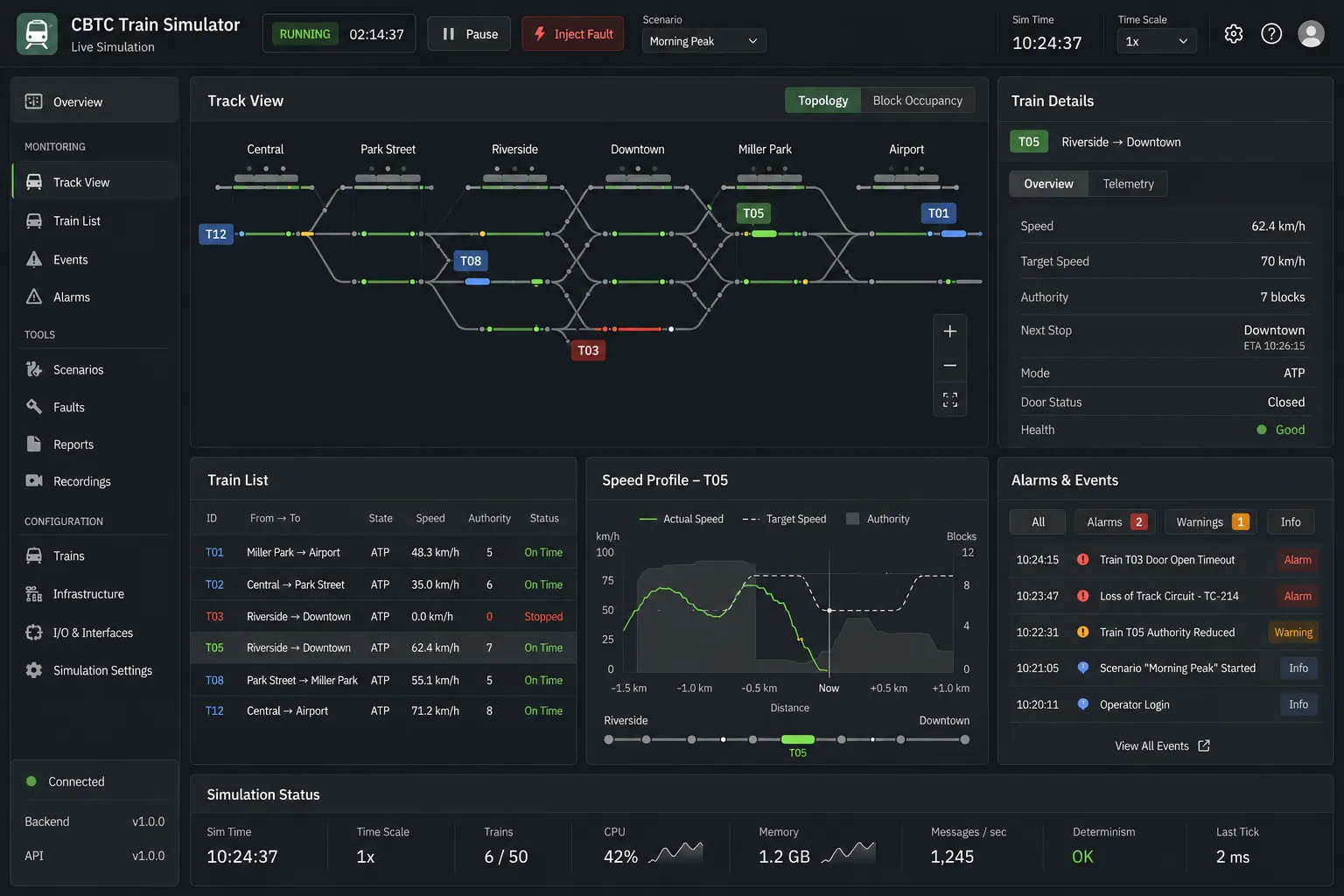This screenshot has height=896, width=1344.
Task: Show All in Alarms & Events
Action: point(1038,521)
